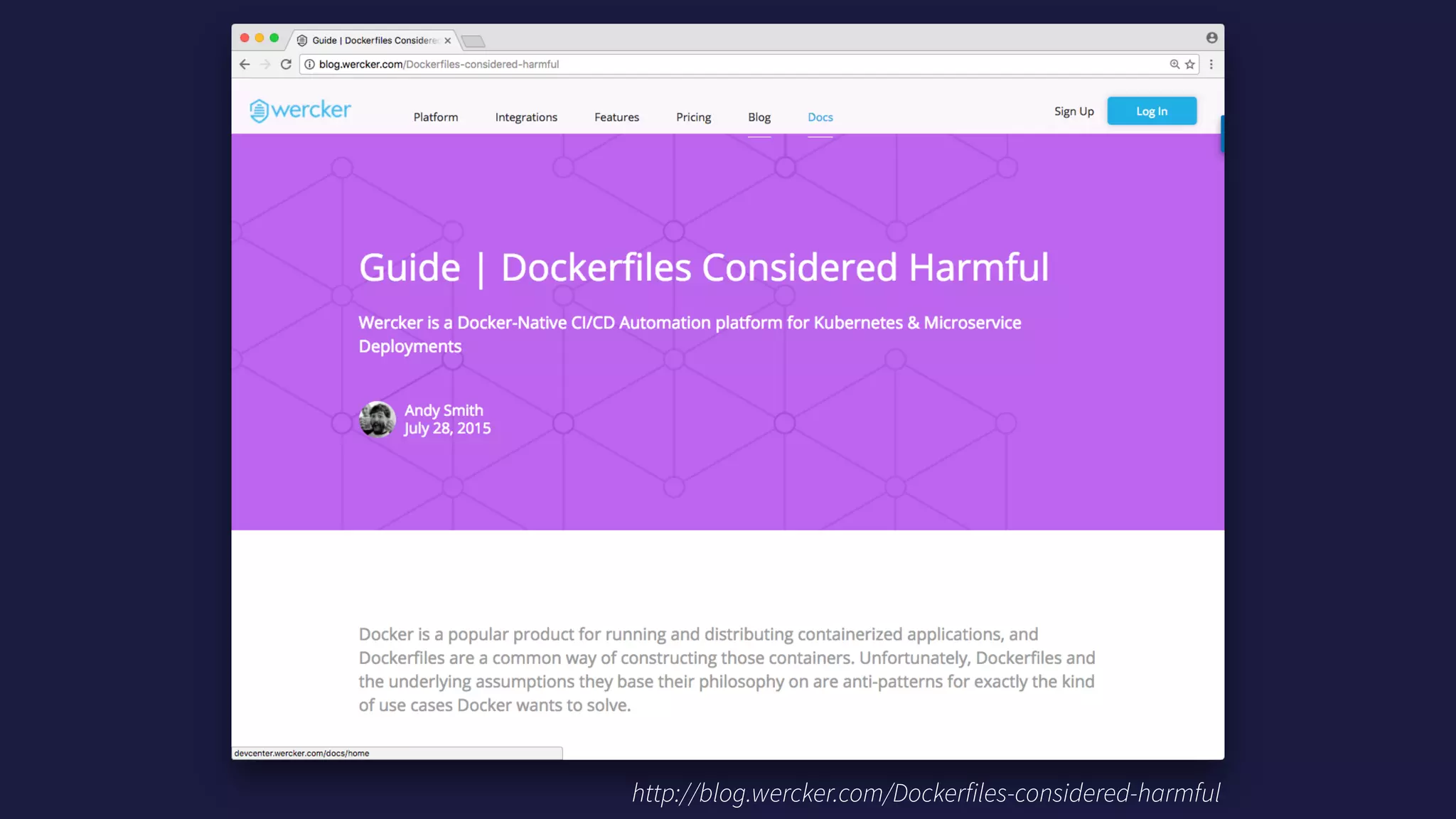Screen dimensions: 1456x819
Task: Click the Sign Up link
Action: (x=1074, y=112)
